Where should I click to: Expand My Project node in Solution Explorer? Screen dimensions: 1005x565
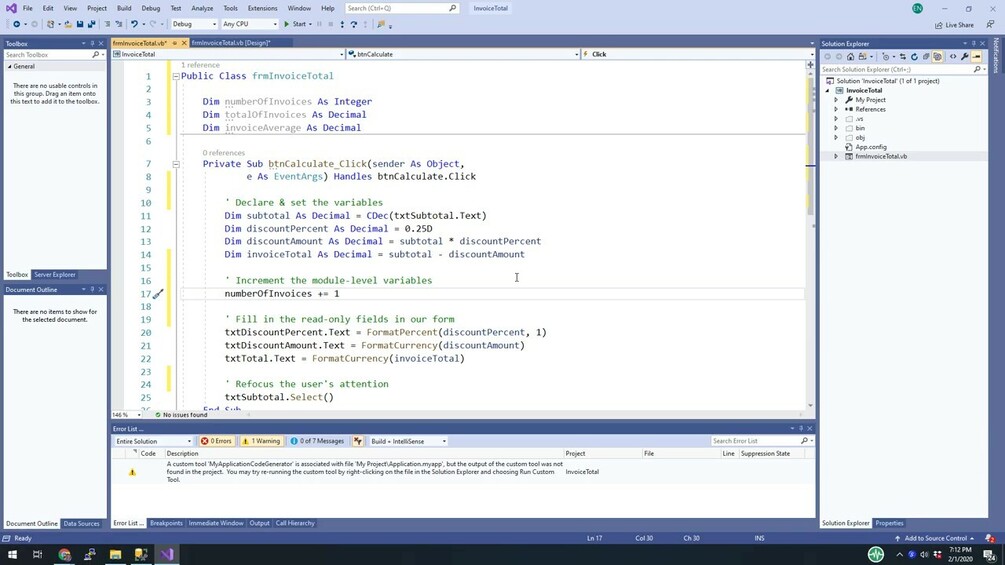click(x=836, y=100)
